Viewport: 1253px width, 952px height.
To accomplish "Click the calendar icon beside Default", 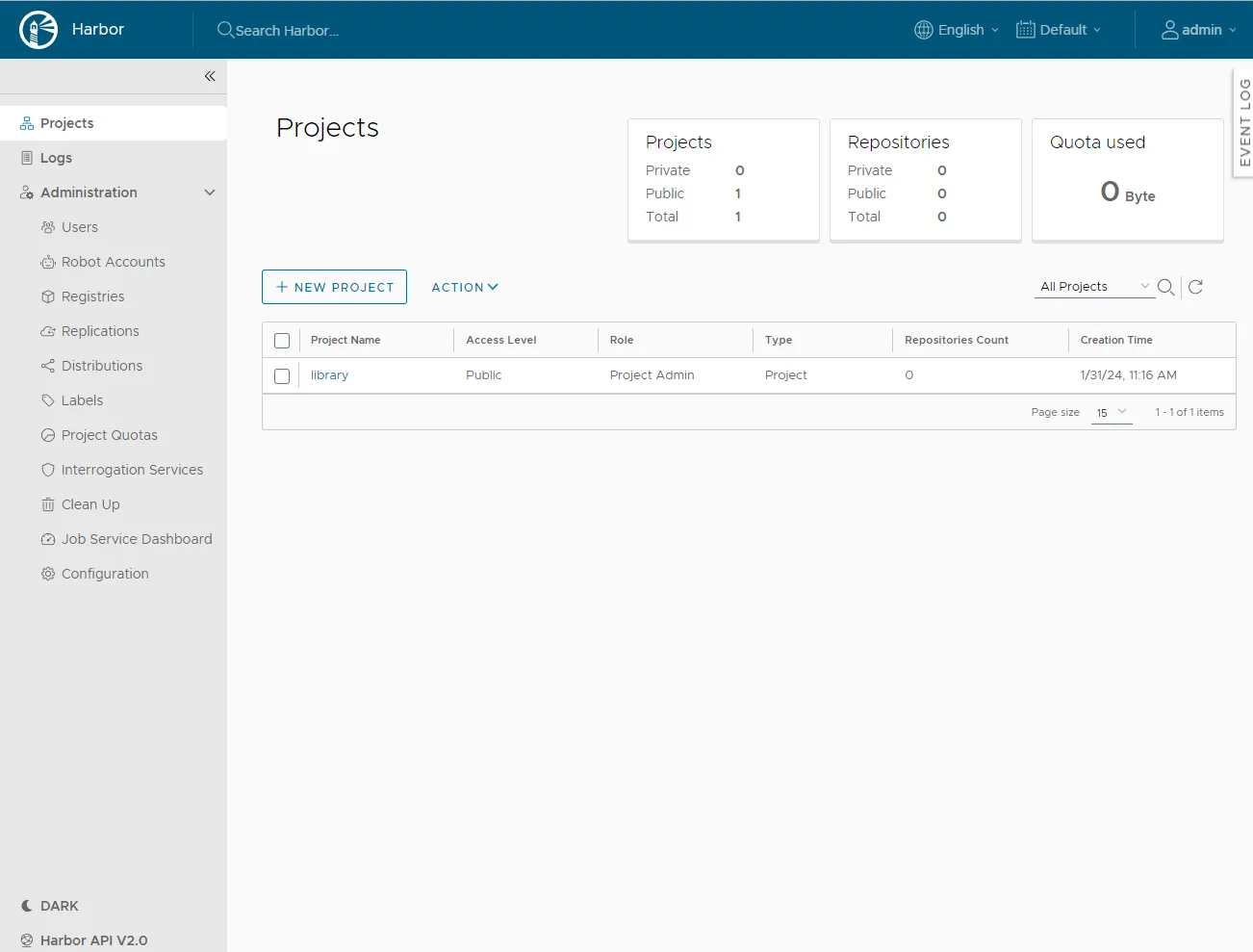I will coord(1026,30).
